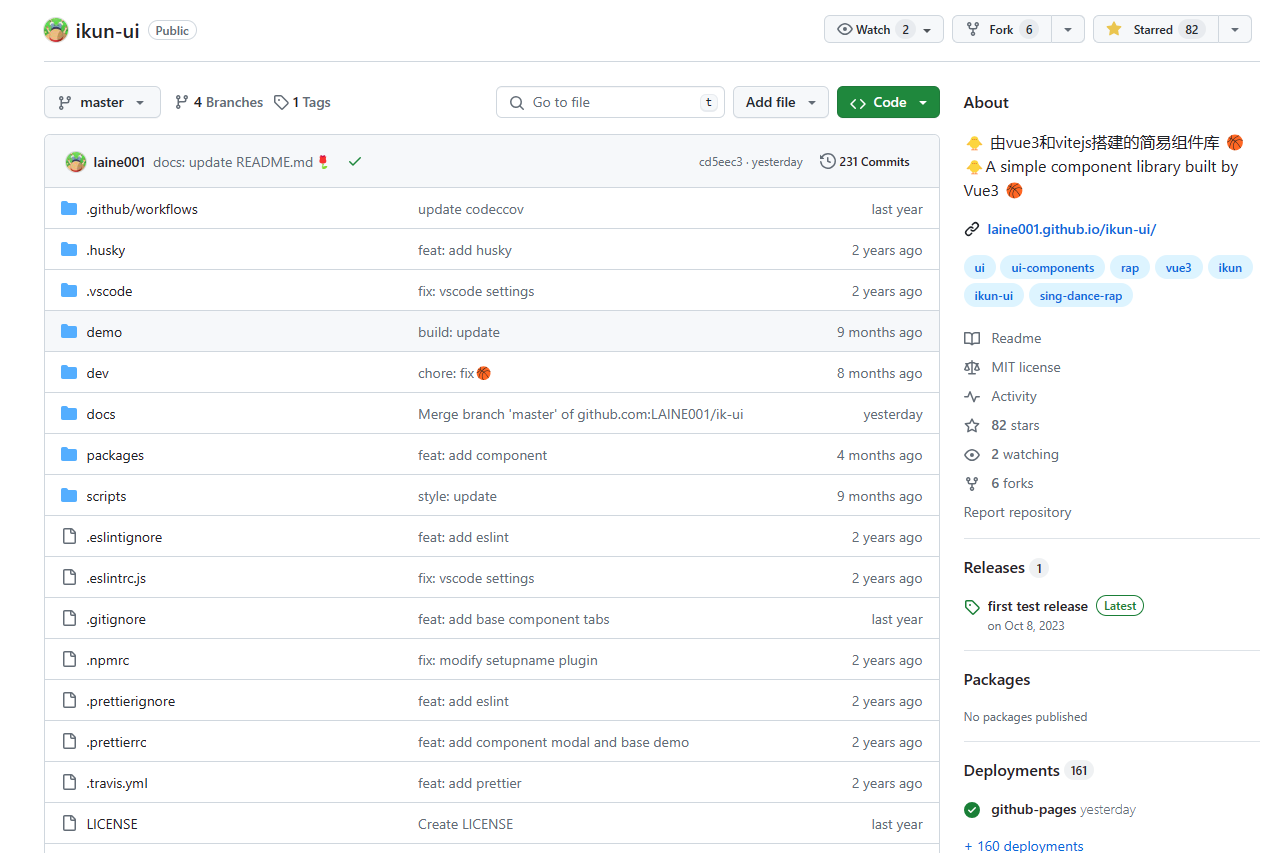
Task: Click the .vscode folder icon
Action: (69, 291)
